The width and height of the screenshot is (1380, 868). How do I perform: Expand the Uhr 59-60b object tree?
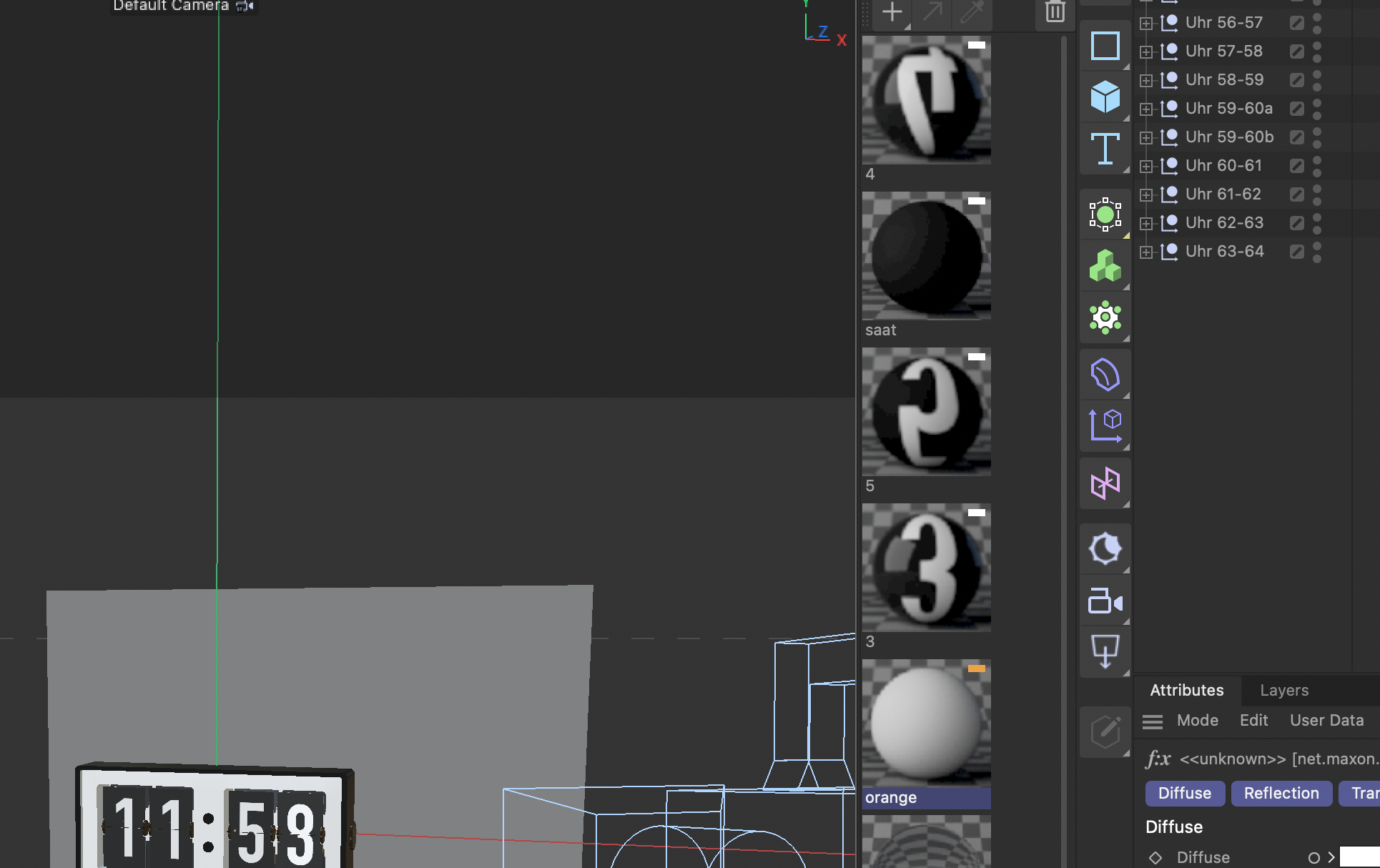point(1146,138)
